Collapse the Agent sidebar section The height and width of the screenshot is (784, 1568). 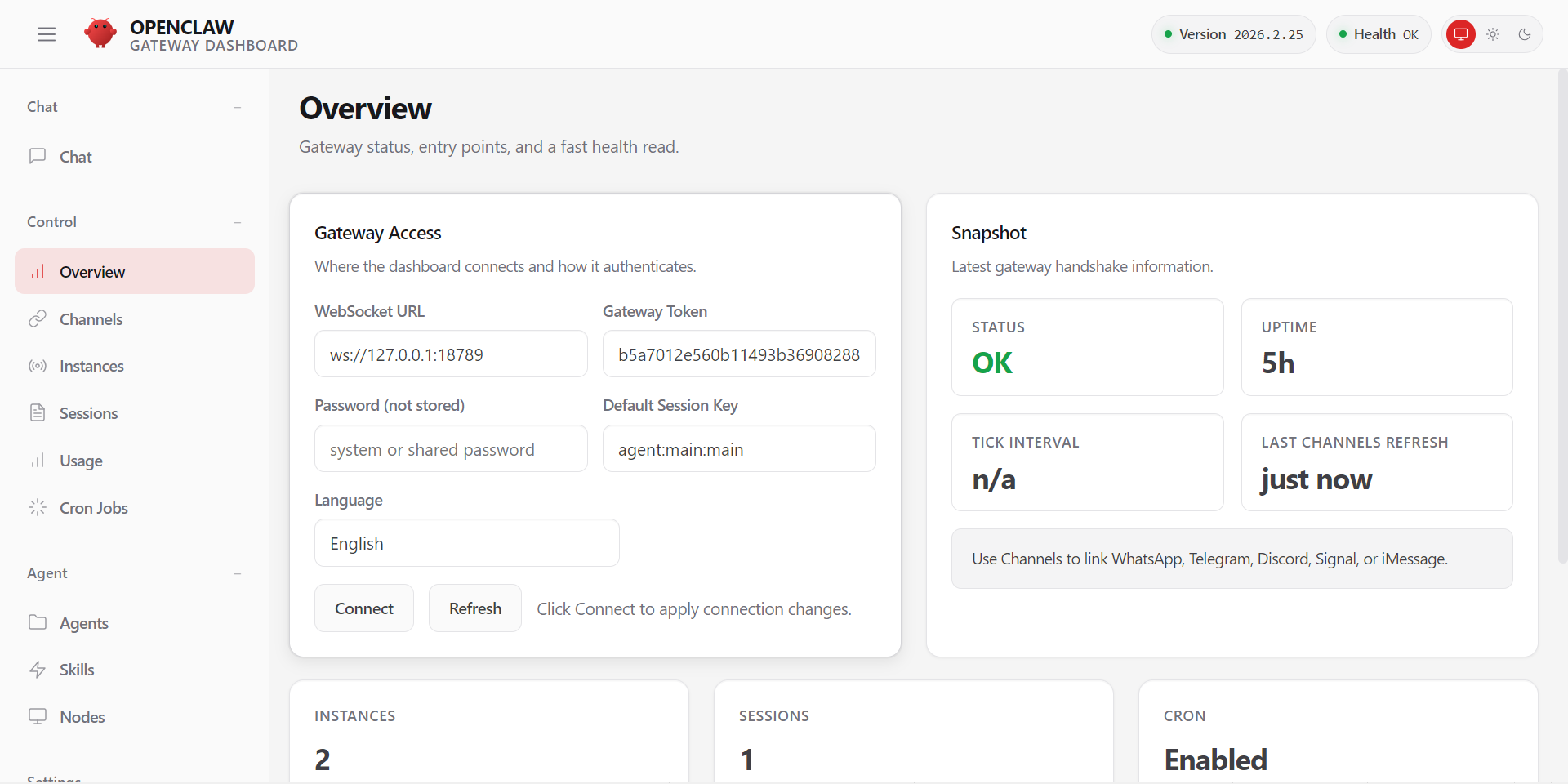238,573
